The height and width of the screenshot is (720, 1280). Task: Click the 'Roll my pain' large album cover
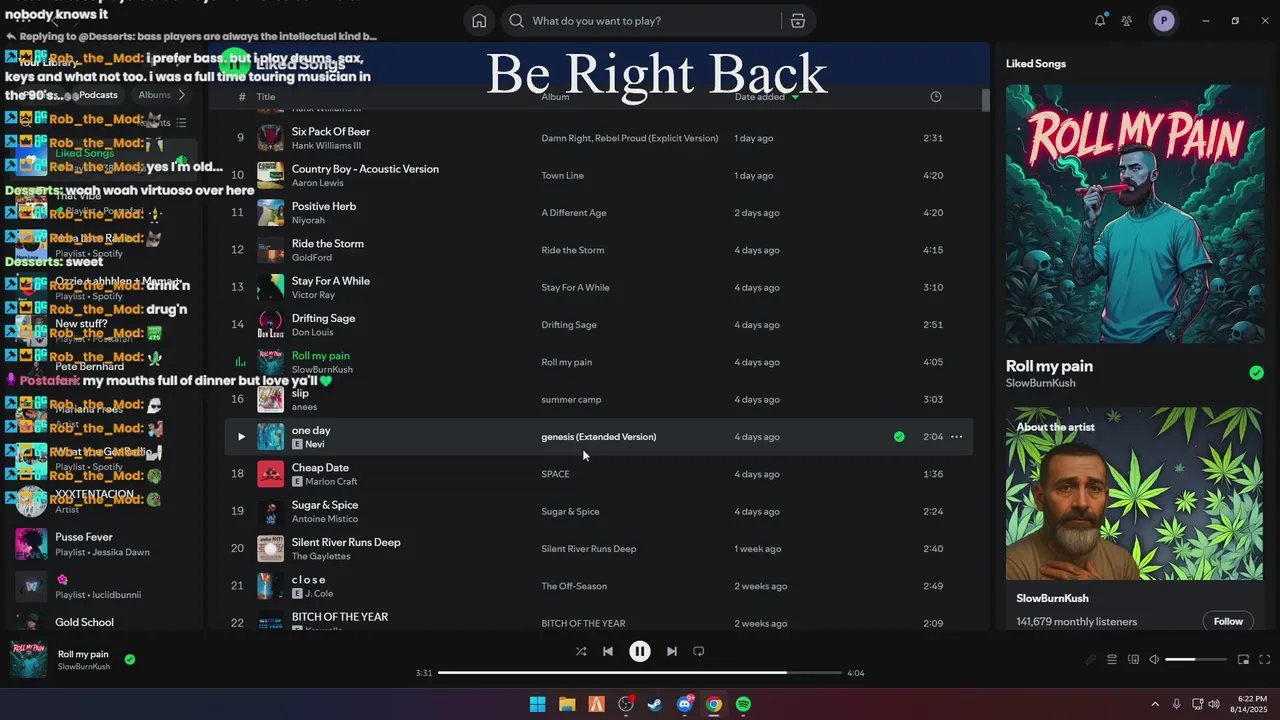pyautogui.click(x=1134, y=214)
